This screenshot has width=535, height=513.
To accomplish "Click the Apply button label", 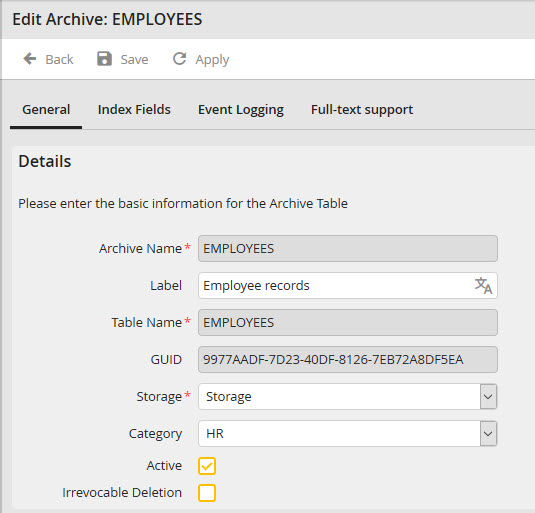I will point(212,60).
